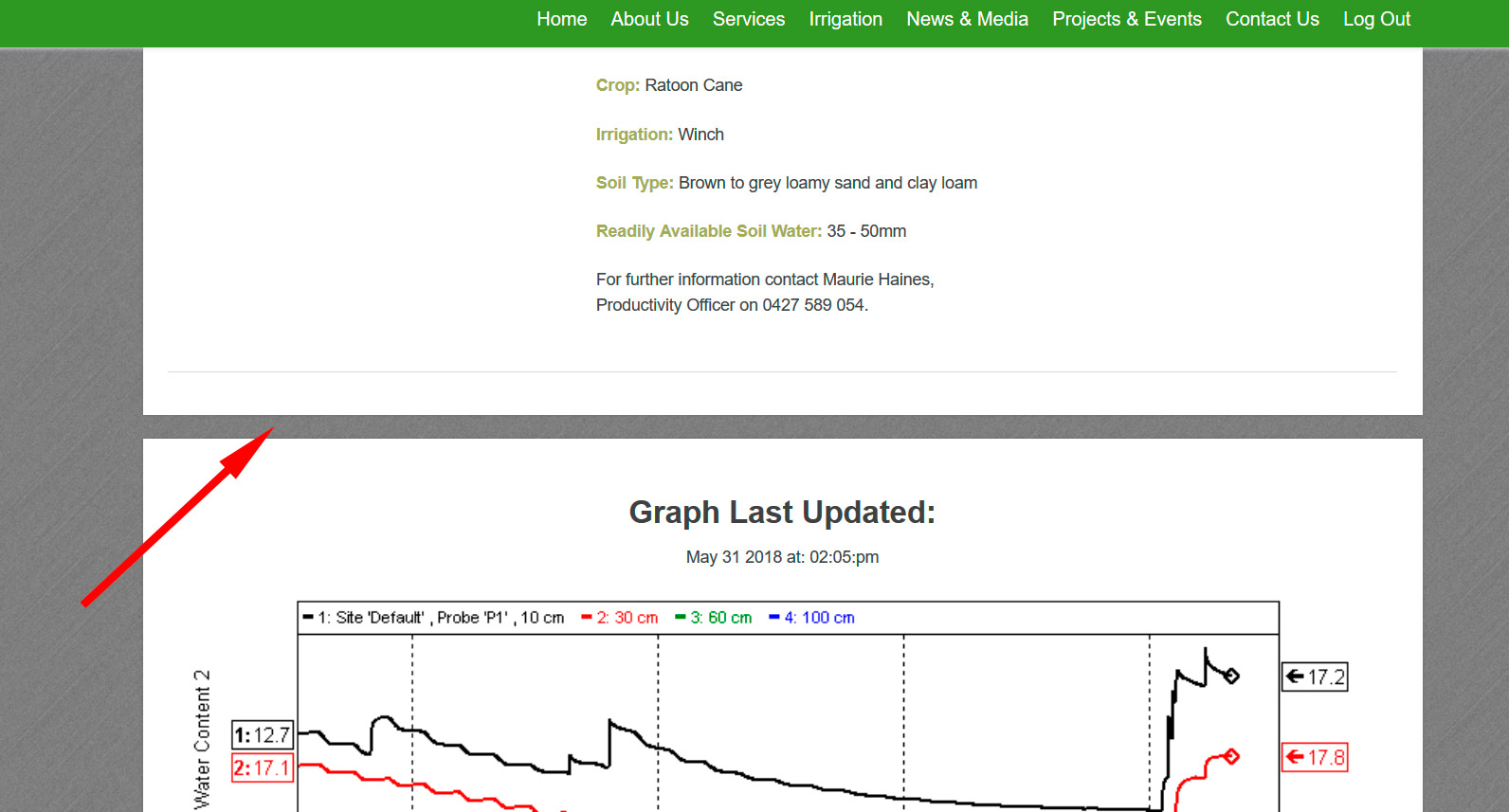
Task: Select the red 2:17.1 value label
Action: click(x=262, y=768)
